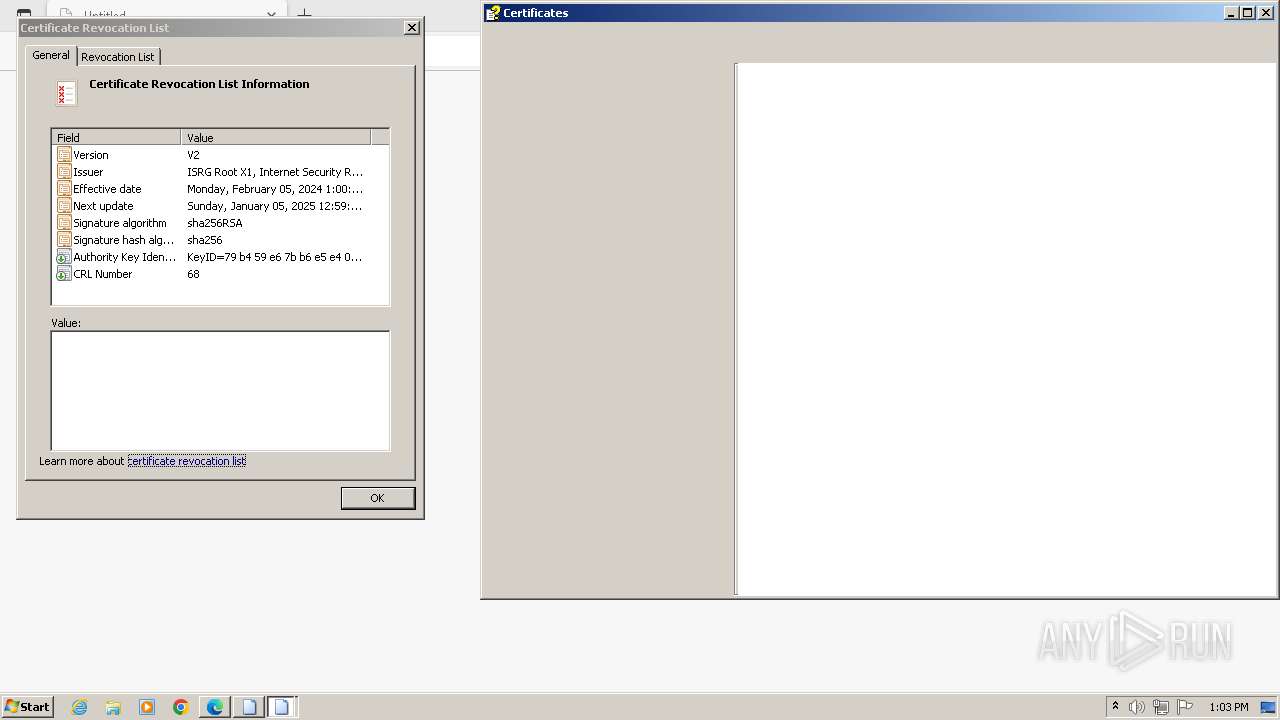Open the Start menu
The image size is (1280, 720).
click(27, 707)
